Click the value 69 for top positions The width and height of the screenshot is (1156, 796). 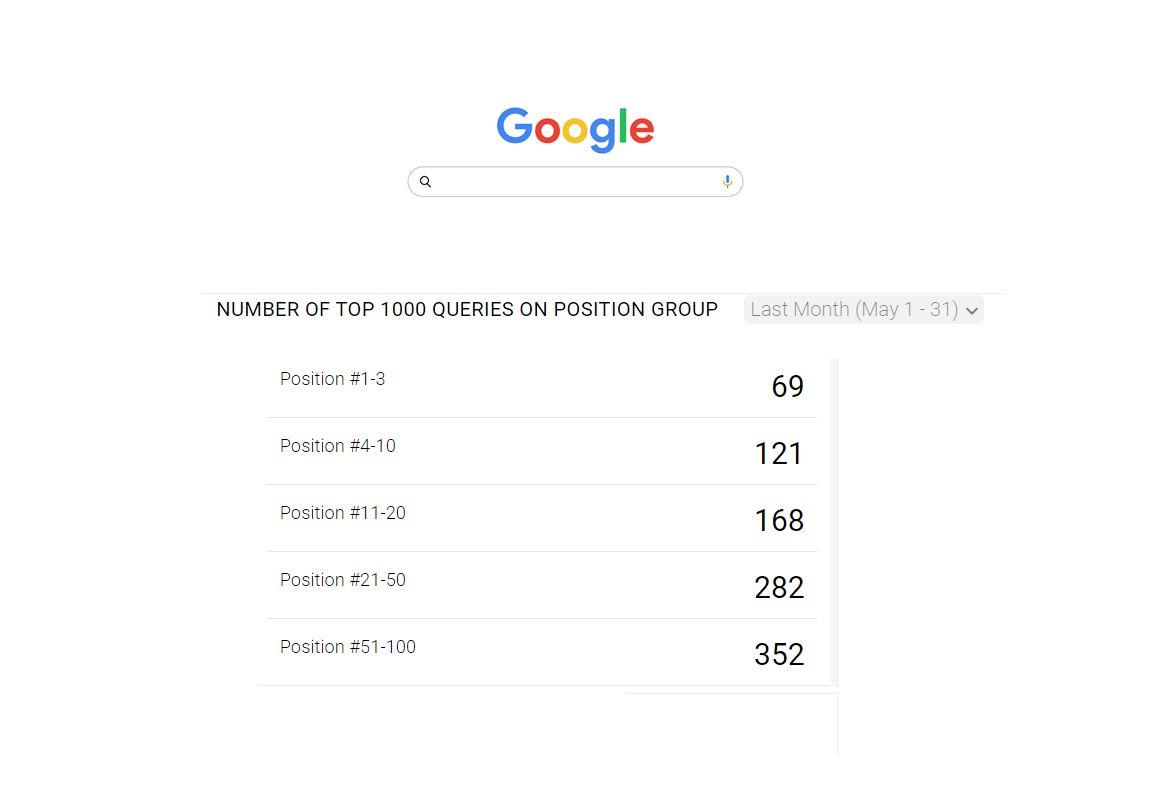click(x=787, y=387)
